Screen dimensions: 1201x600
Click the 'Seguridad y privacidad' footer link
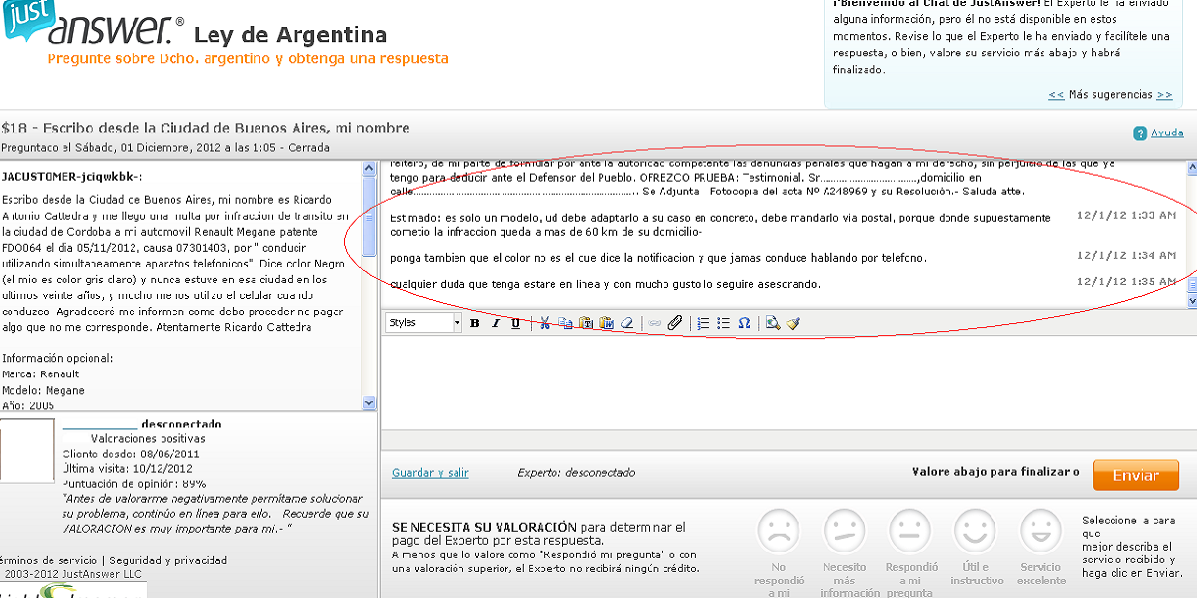pos(168,560)
